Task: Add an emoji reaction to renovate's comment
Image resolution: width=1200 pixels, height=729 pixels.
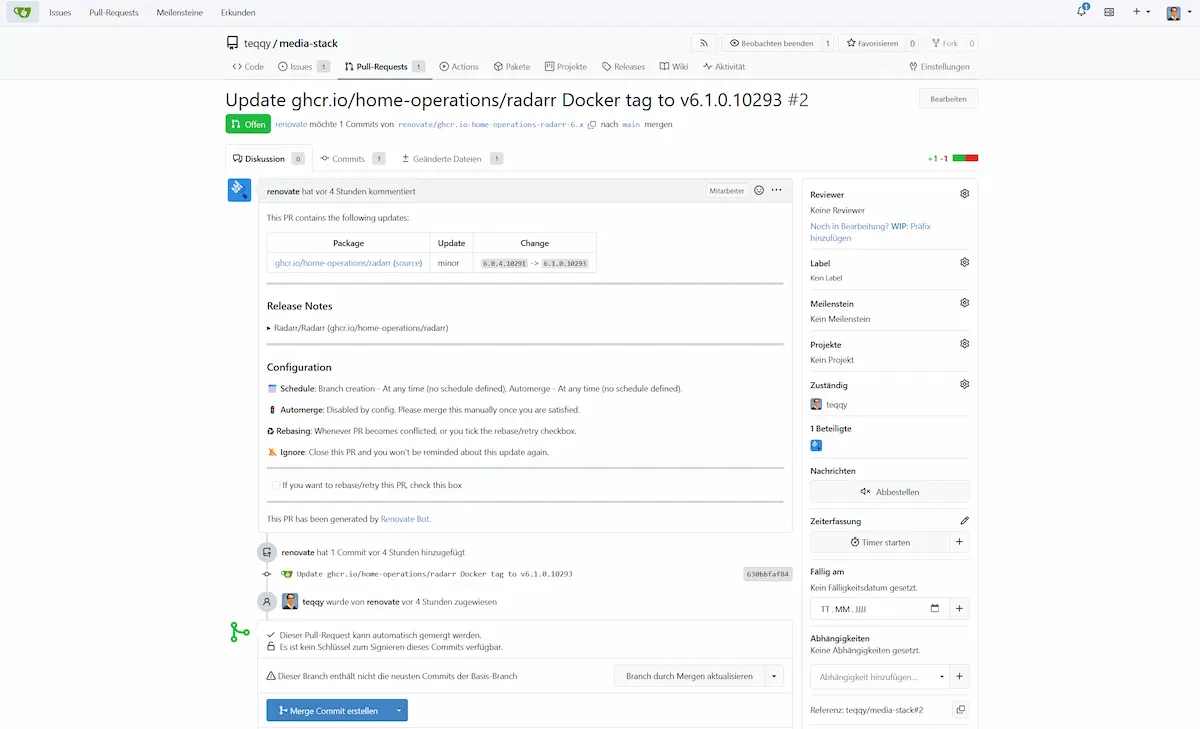Action: tap(757, 189)
